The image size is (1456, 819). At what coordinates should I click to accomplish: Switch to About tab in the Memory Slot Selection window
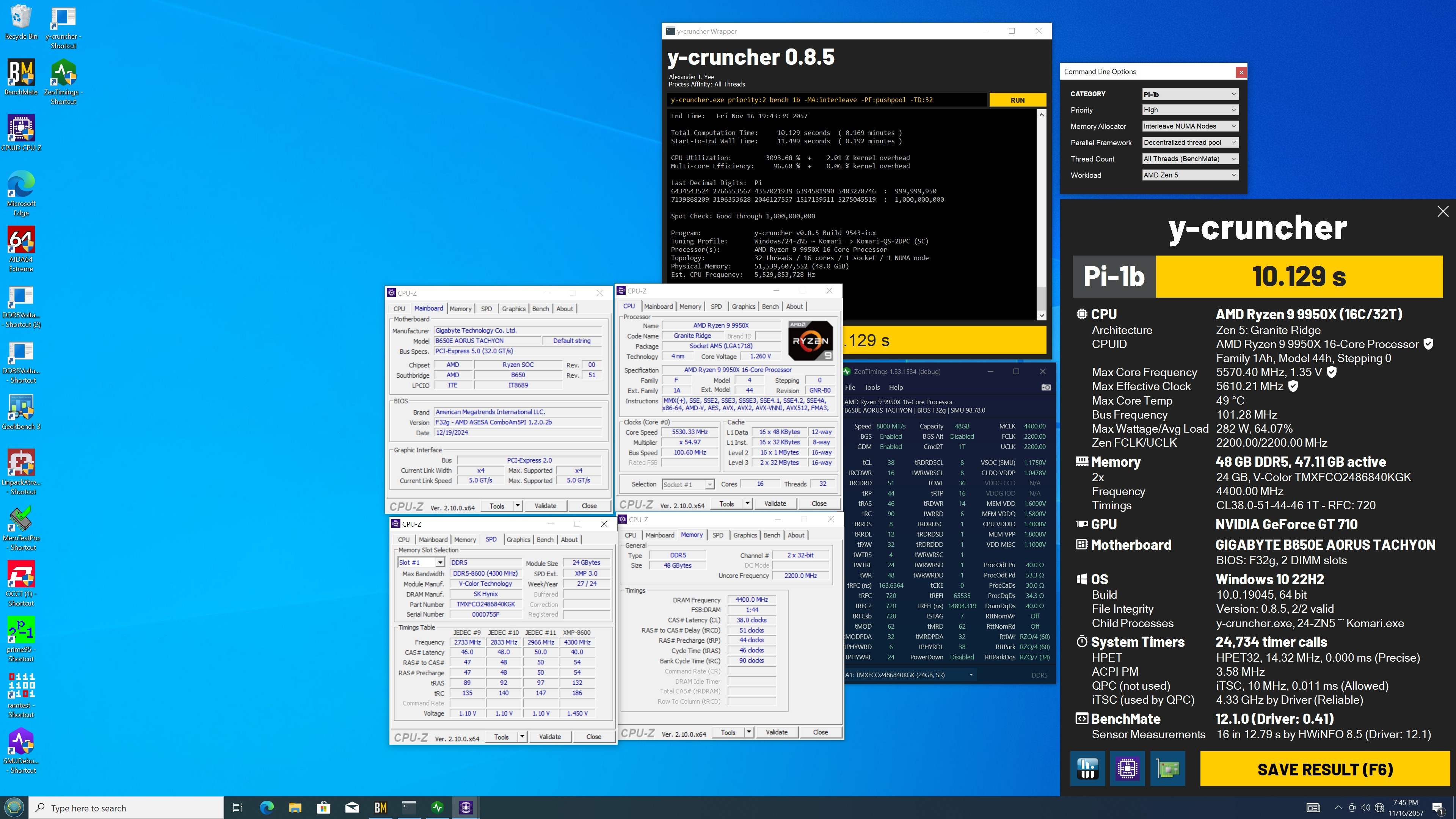pyautogui.click(x=569, y=540)
